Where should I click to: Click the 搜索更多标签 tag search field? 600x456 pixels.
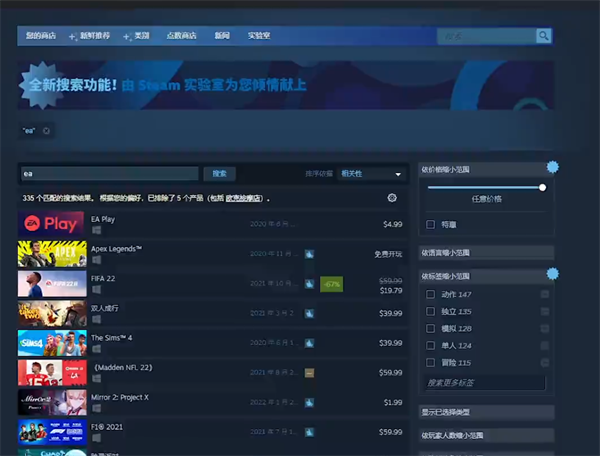[485, 383]
